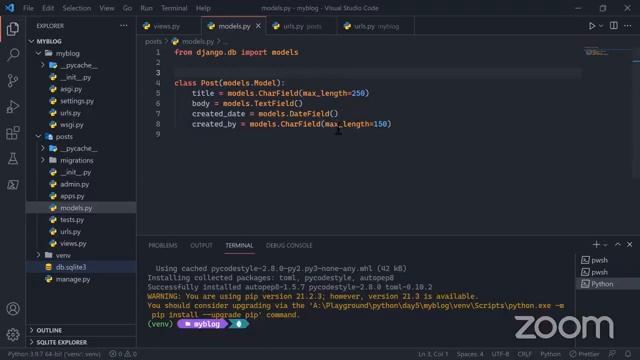The width and height of the screenshot is (640, 360).
Task: Open manage.py in the explorer
Action: pyautogui.click(x=73, y=279)
